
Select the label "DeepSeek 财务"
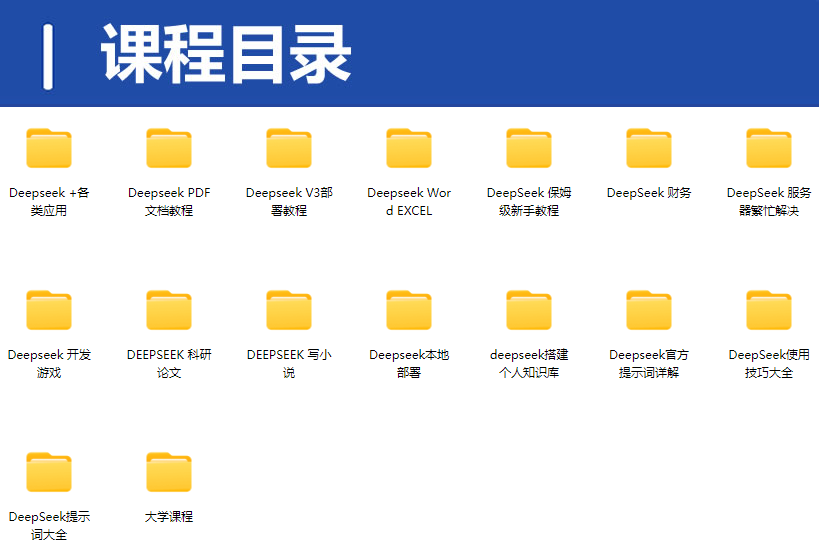coord(649,193)
